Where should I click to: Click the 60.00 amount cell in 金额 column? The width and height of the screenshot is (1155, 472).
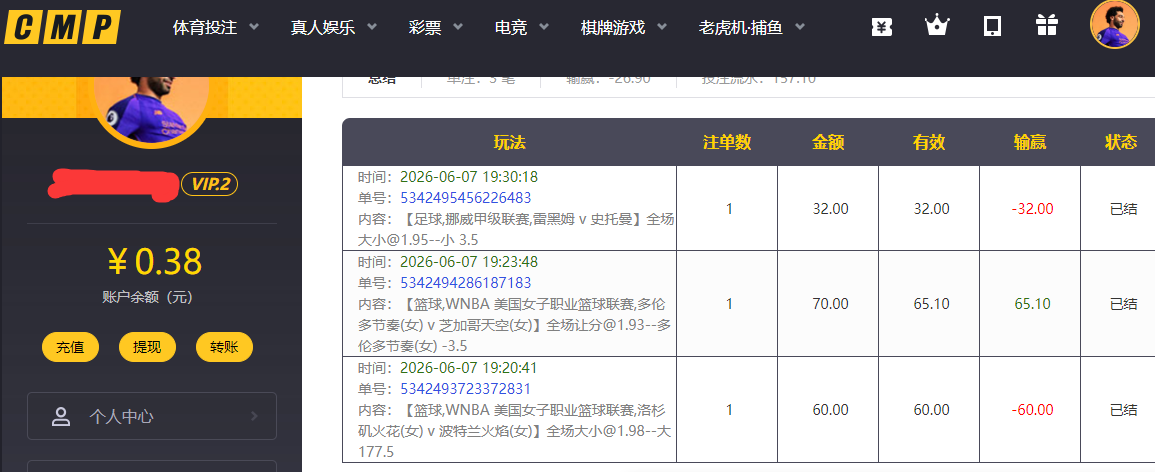click(830, 410)
